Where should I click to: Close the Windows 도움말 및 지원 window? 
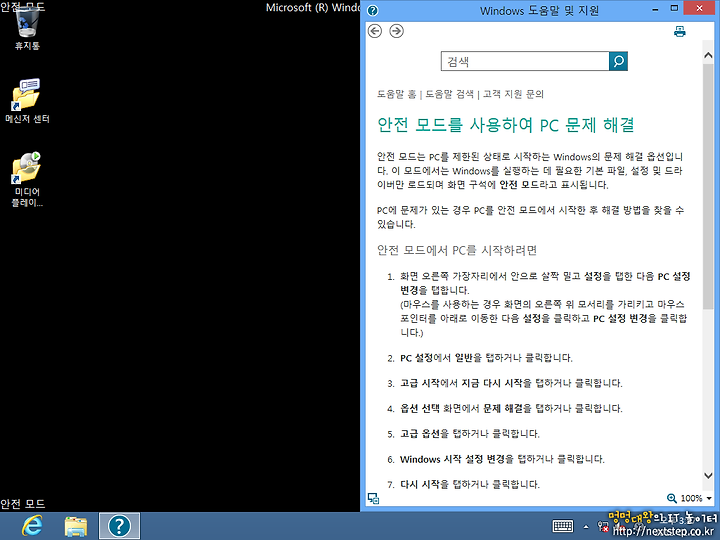(x=699, y=8)
